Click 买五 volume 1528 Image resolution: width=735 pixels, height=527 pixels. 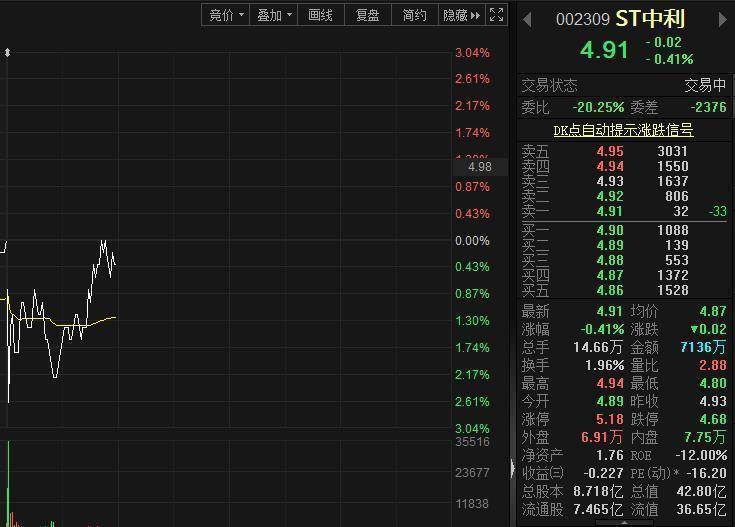[673, 290]
